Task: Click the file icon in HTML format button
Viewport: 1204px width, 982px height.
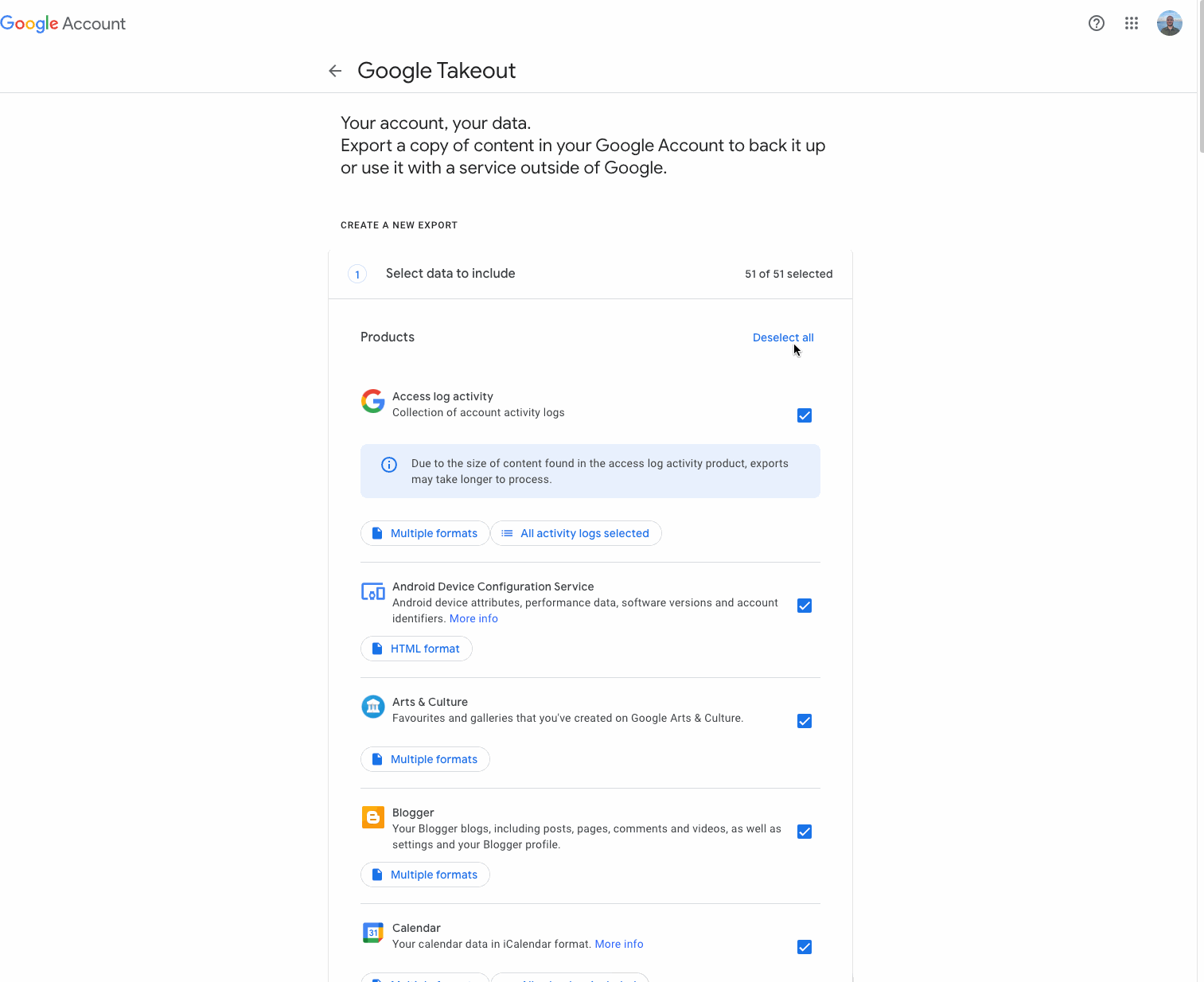Action: point(377,649)
